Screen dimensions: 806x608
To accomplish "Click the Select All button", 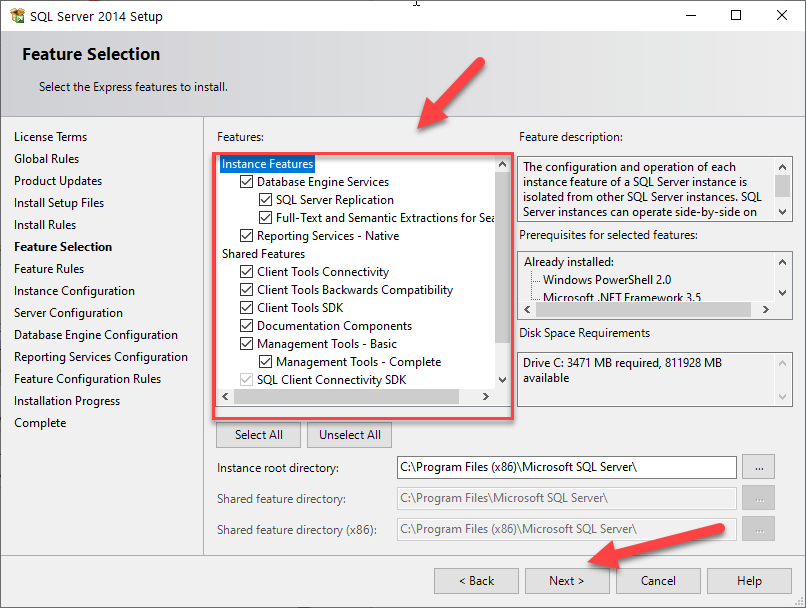I will [259, 435].
